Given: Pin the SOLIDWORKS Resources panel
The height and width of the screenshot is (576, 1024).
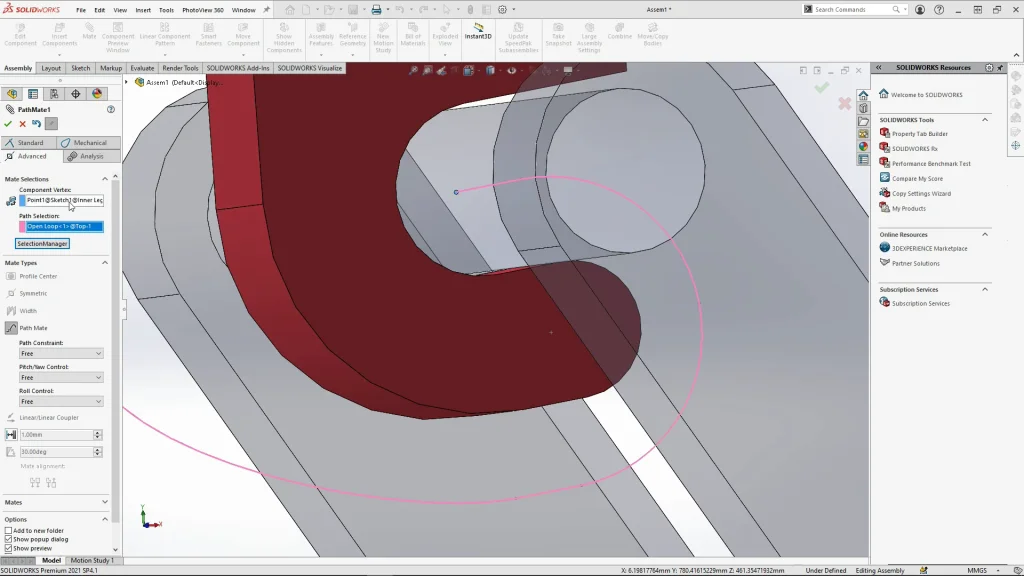Looking at the screenshot, I should (1000, 68).
